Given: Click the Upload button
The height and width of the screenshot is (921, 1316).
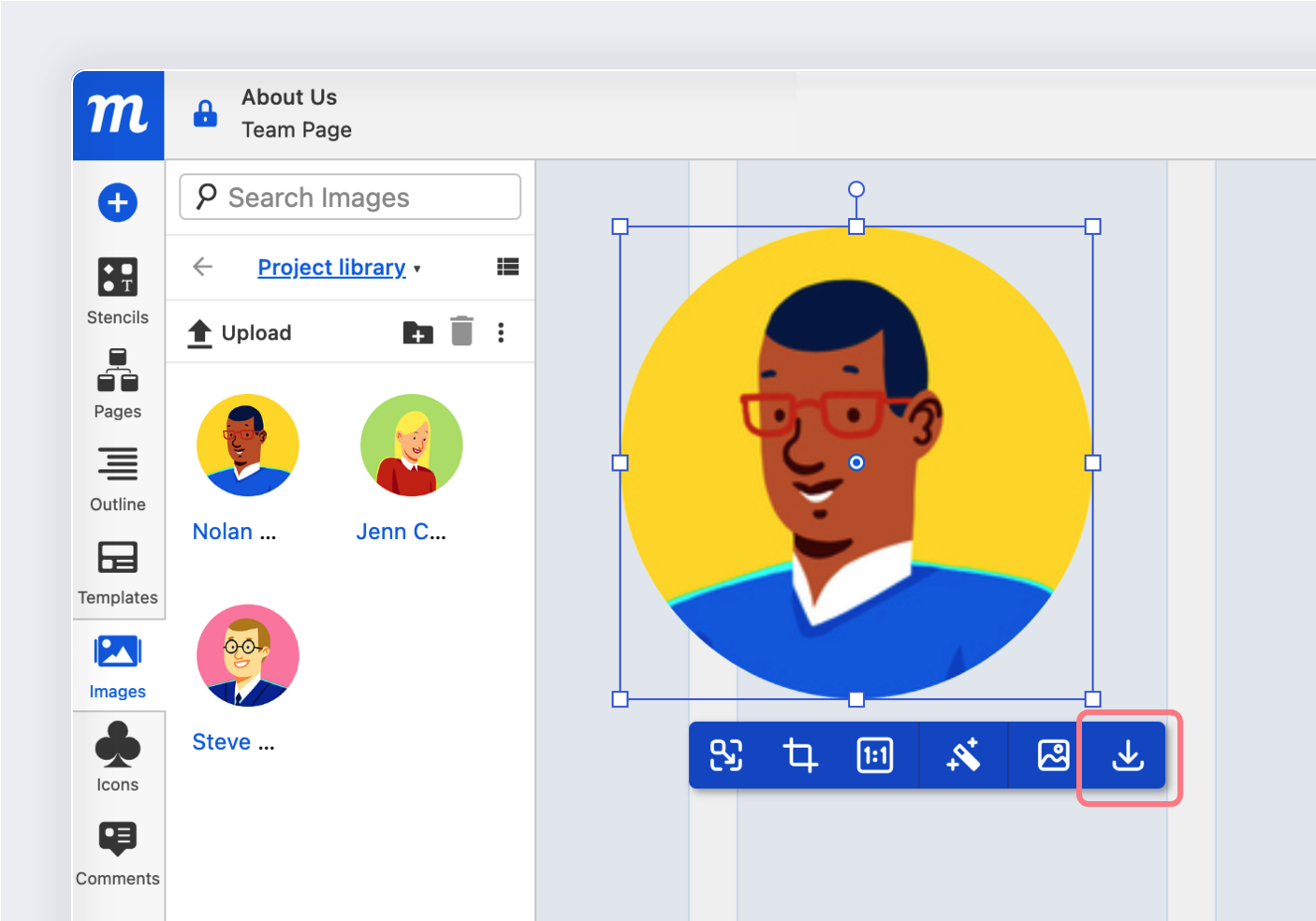Looking at the screenshot, I should tap(239, 332).
